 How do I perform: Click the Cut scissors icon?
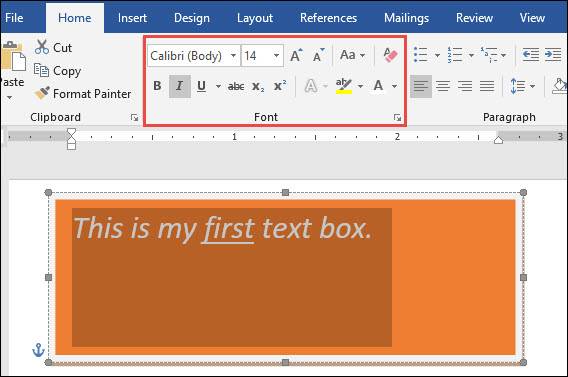[x=42, y=47]
